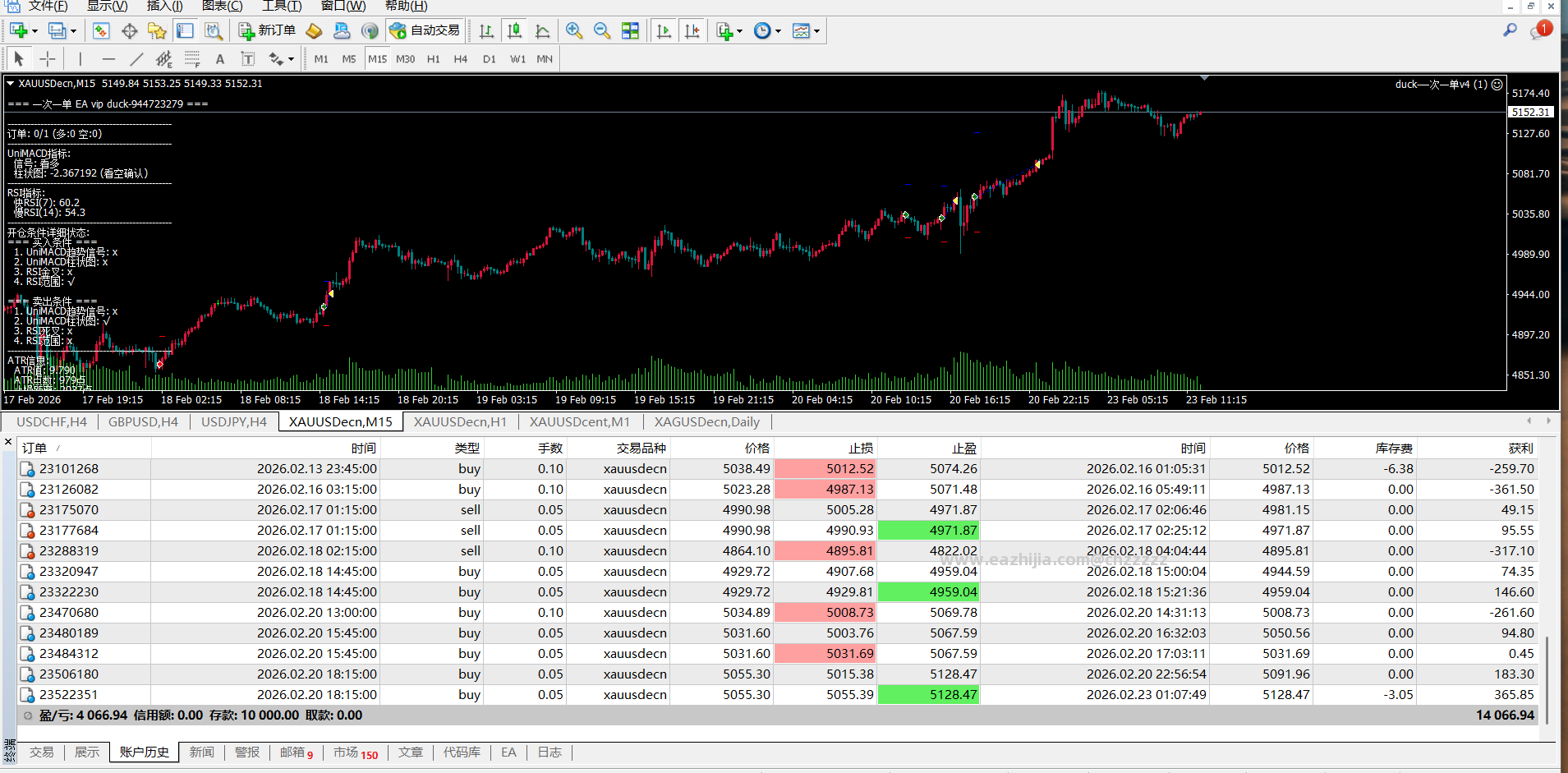This screenshot has height=773, width=1568.
Task: Open the 交易 terminal tab
Action: click(42, 752)
